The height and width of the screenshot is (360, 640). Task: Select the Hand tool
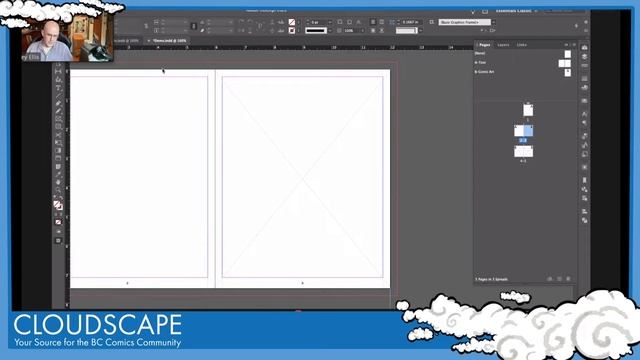(x=58, y=182)
